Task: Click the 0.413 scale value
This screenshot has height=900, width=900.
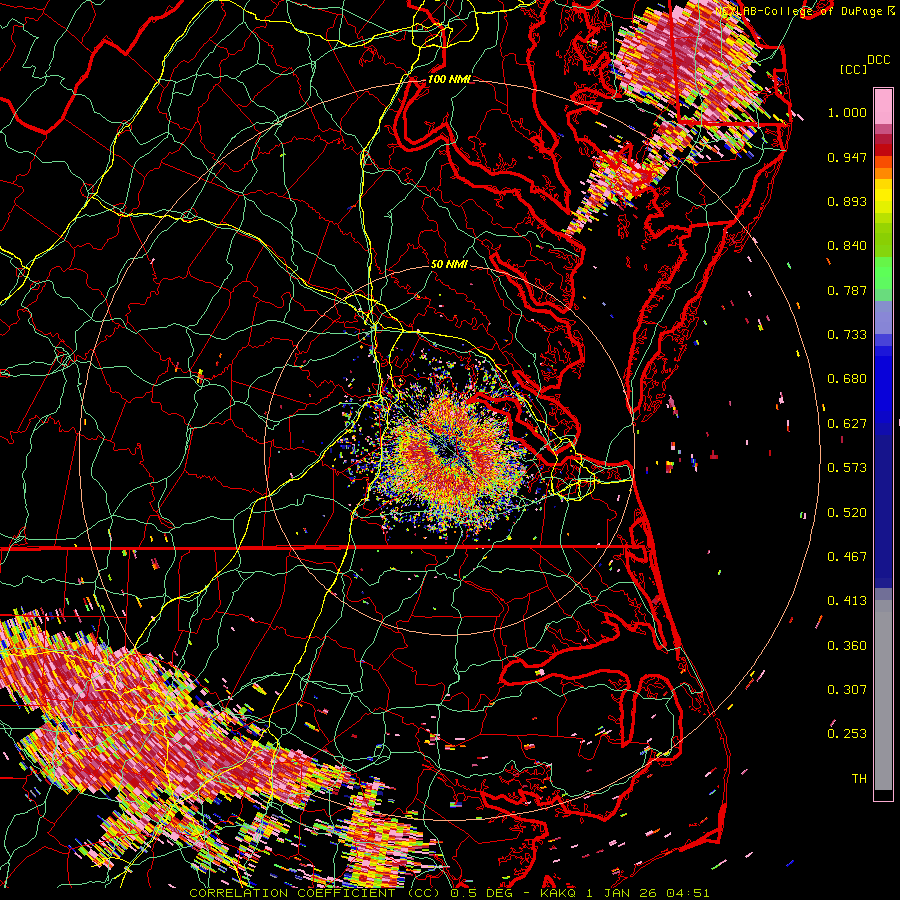Action: click(847, 601)
